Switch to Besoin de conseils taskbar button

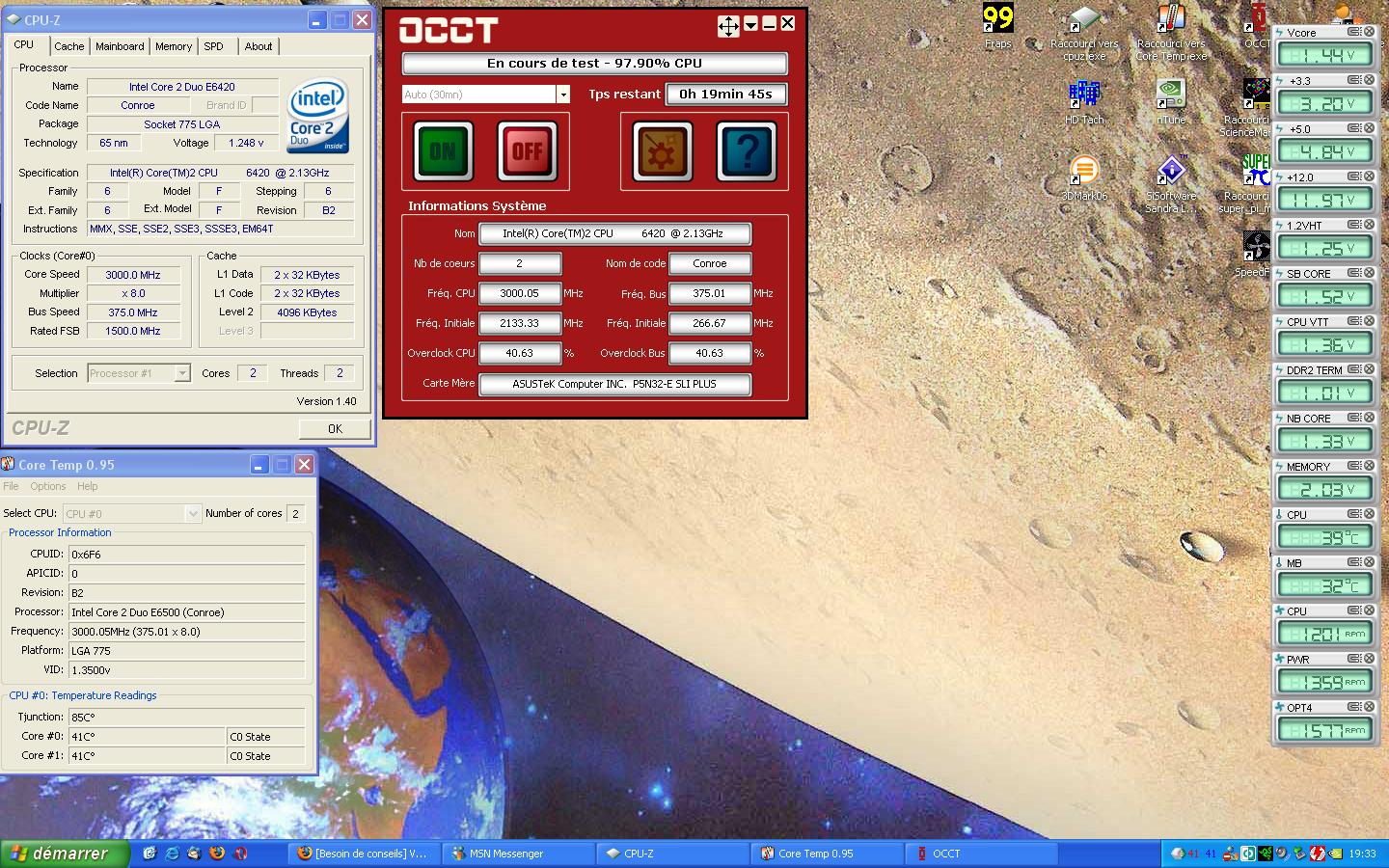click(365, 854)
